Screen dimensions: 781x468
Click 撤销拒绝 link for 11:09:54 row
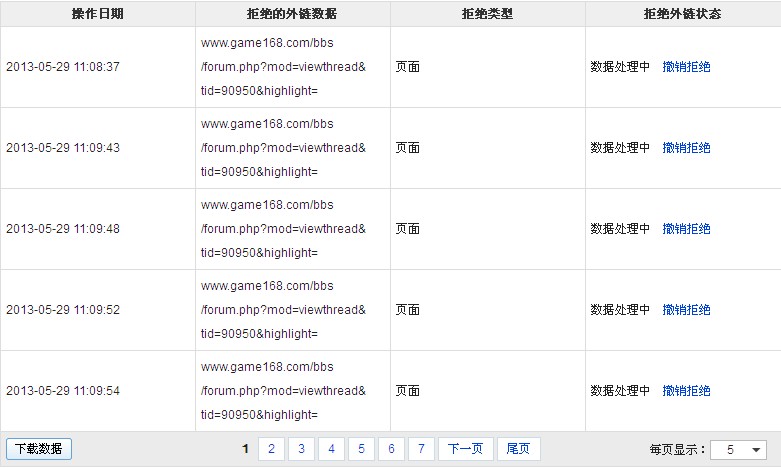pos(686,391)
